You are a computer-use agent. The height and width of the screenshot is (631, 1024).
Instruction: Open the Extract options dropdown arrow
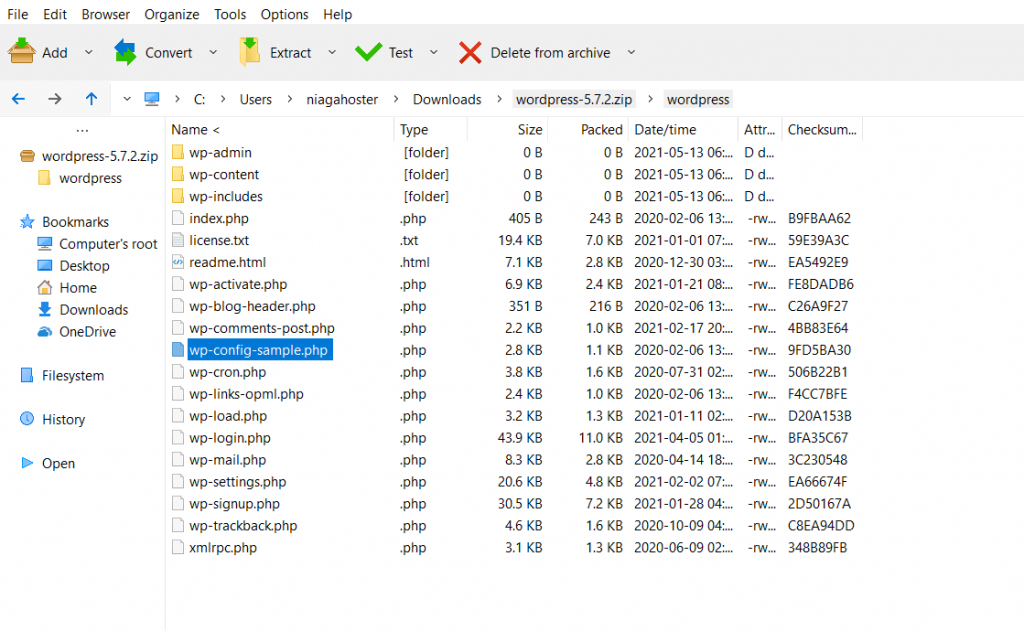coord(332,52)
